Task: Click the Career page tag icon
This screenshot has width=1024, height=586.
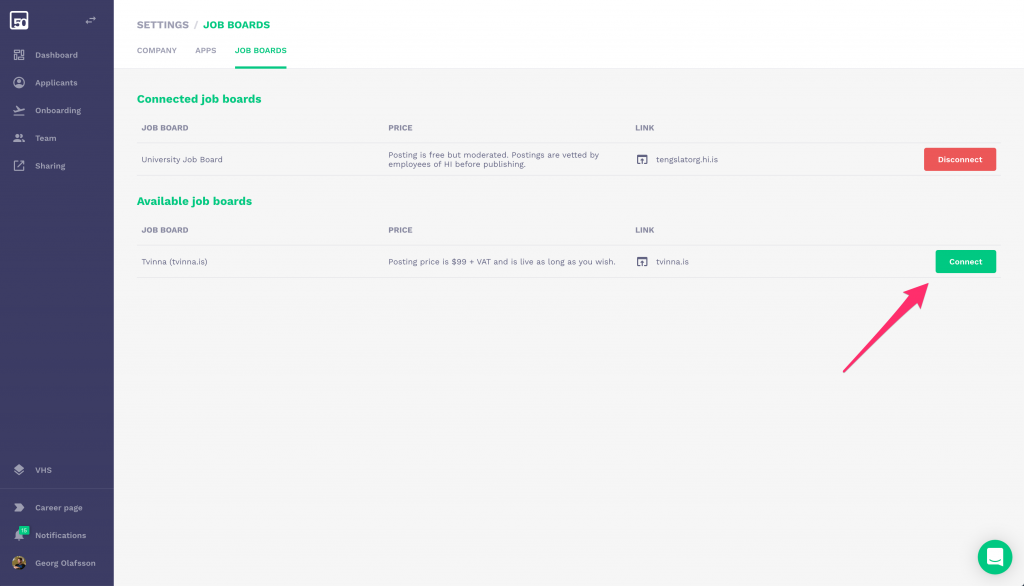Action: (19, 508)
